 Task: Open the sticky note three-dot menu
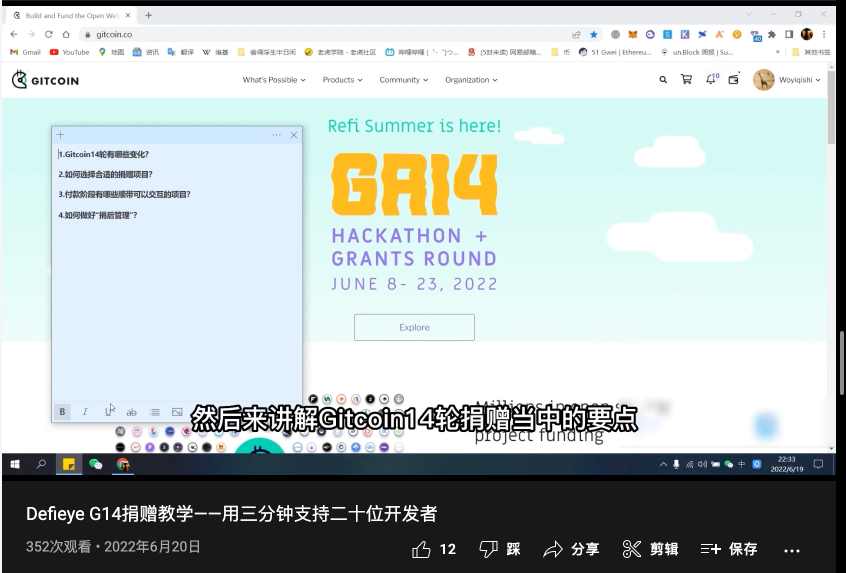click(x=277, y=134)
